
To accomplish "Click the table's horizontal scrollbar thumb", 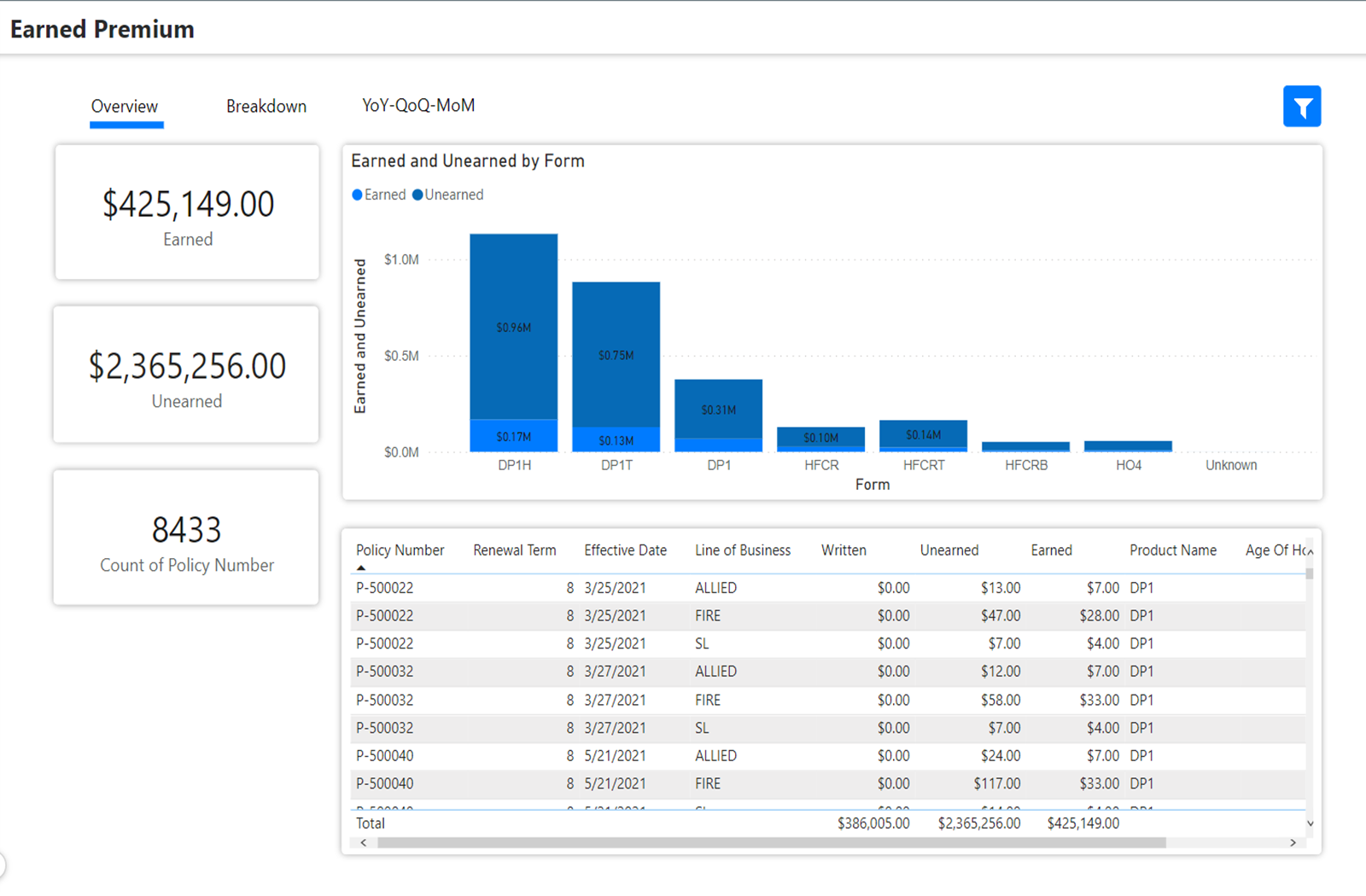I will (771, 842).
